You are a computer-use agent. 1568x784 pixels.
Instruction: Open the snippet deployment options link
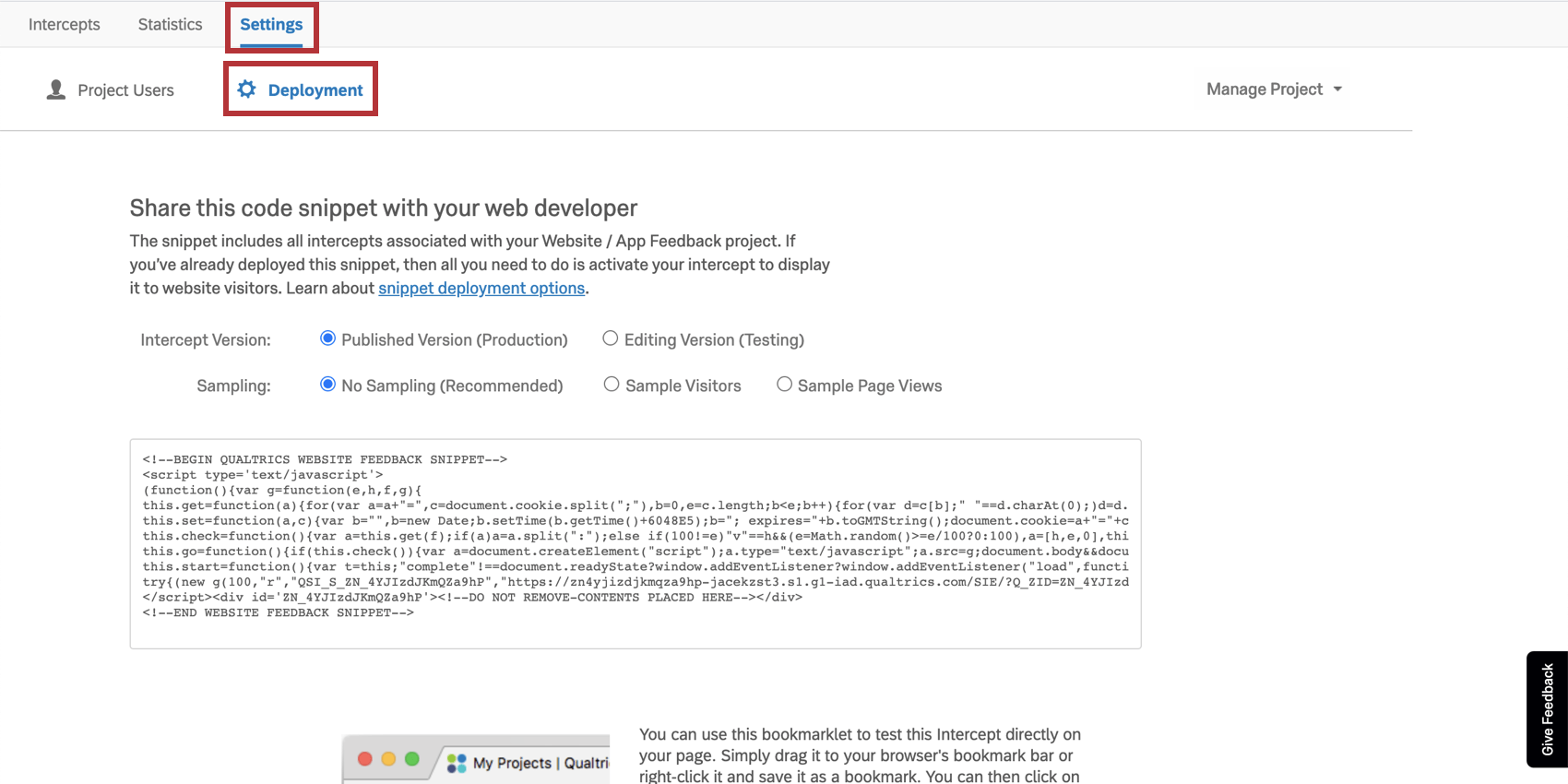pyautogui.click(x=481, y=288)
